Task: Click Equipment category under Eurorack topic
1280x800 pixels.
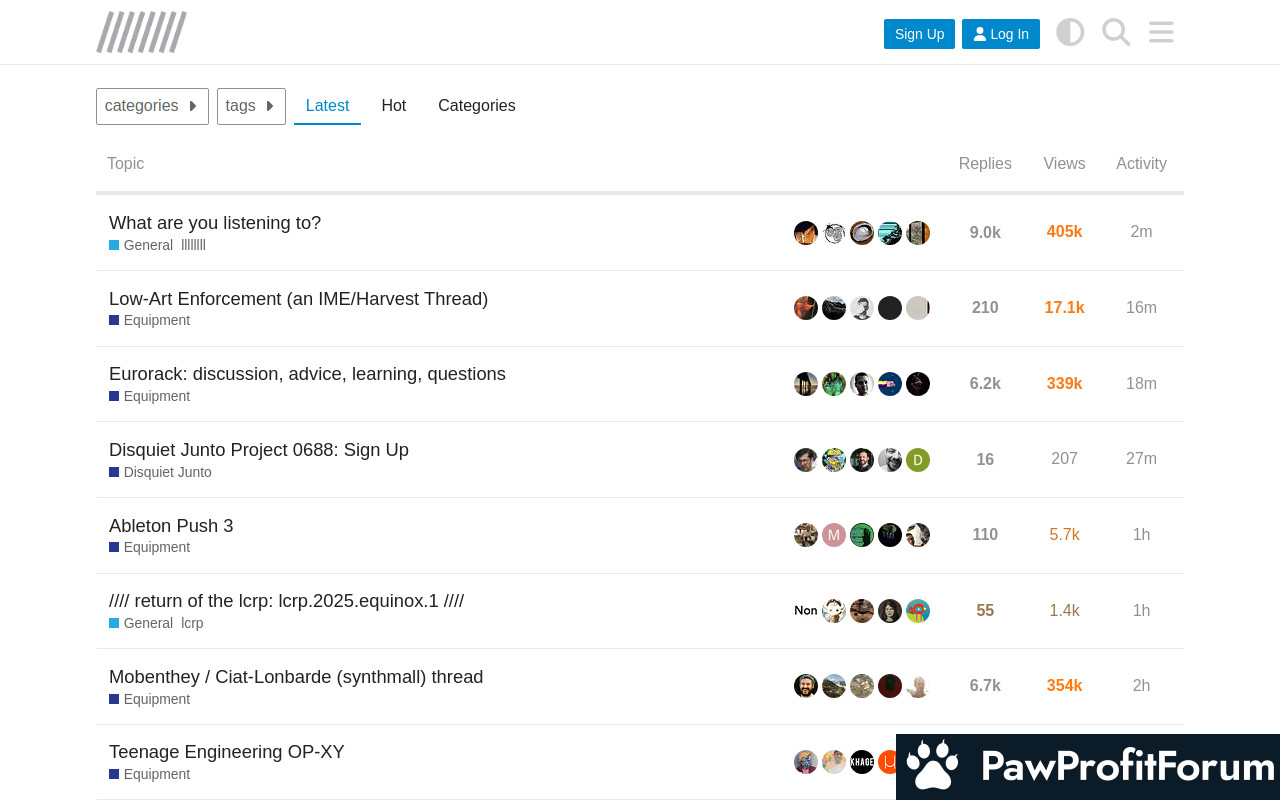Action: click(149, 397)
